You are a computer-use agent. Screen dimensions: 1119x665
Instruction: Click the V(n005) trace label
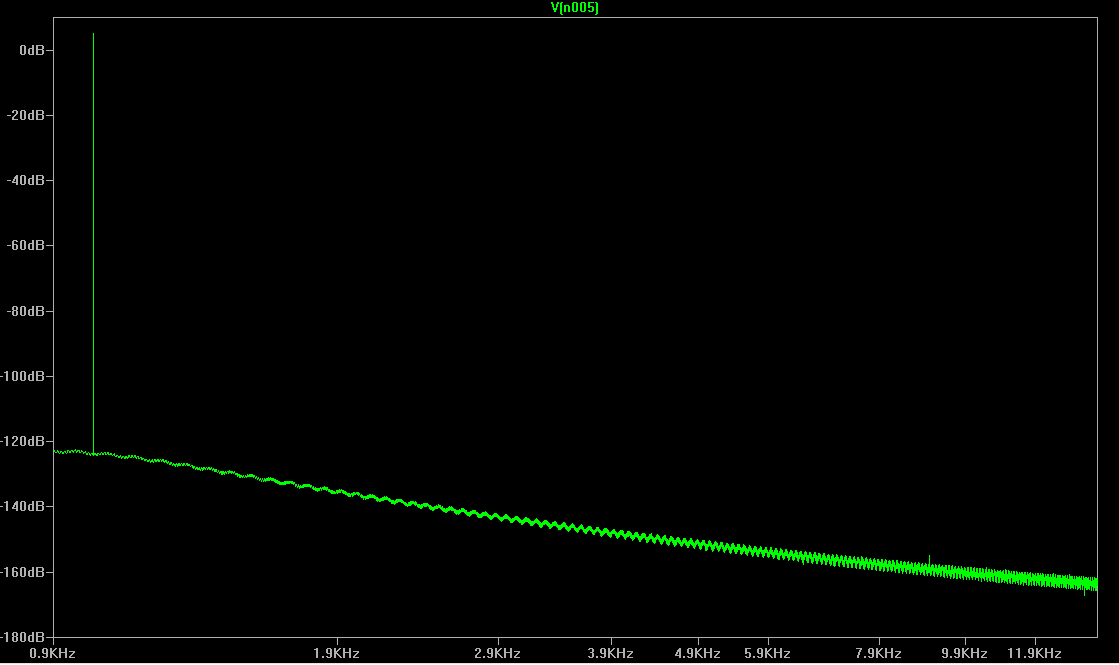click(x=574, y=8)
